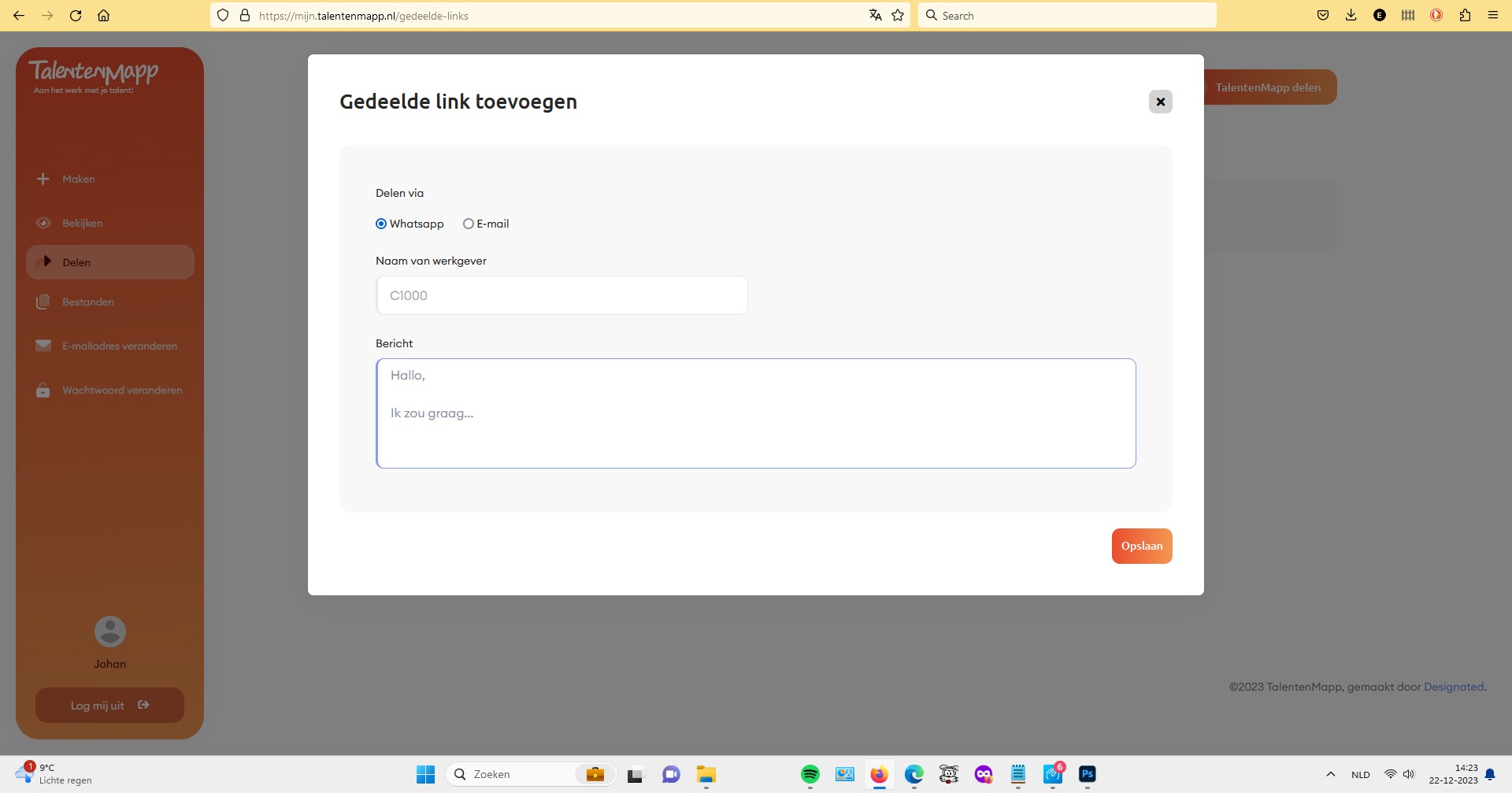The image size is (1512, 793).
Task: Close the Gedeelde link toevoegen dialog
Action: point(1160,102)
